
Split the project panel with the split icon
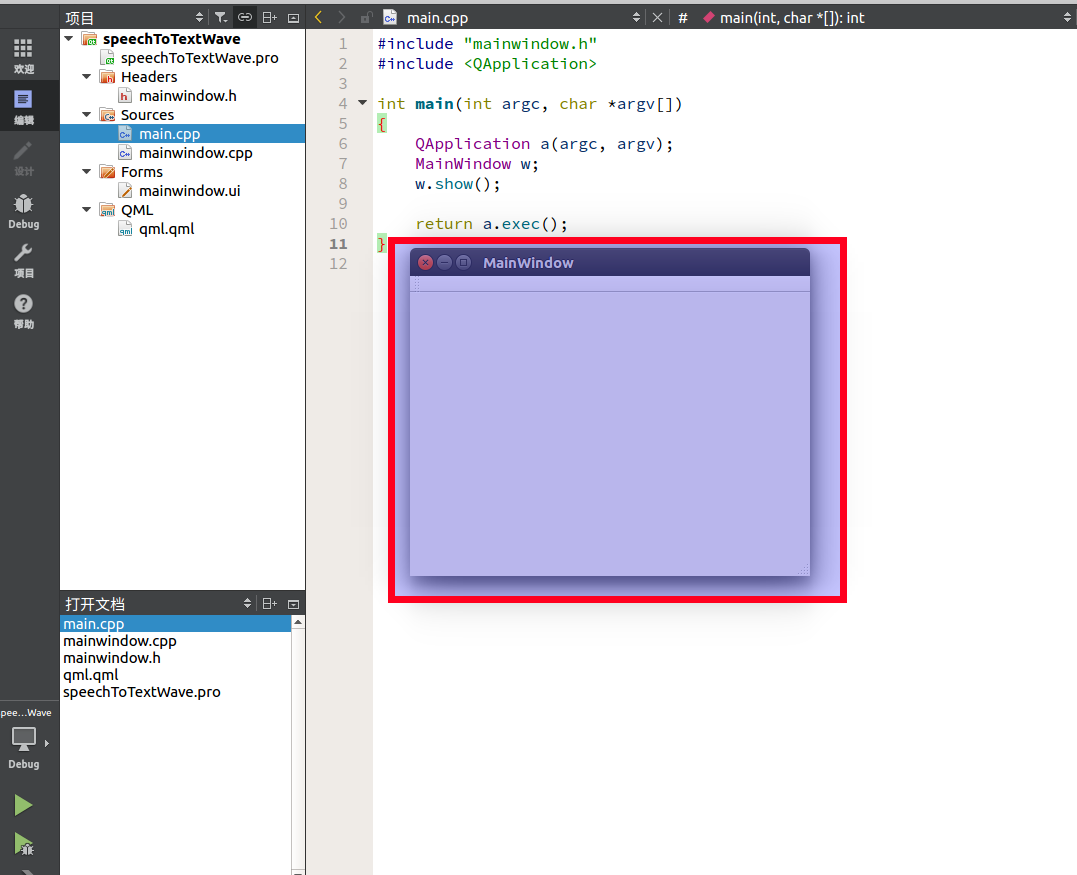269,17
